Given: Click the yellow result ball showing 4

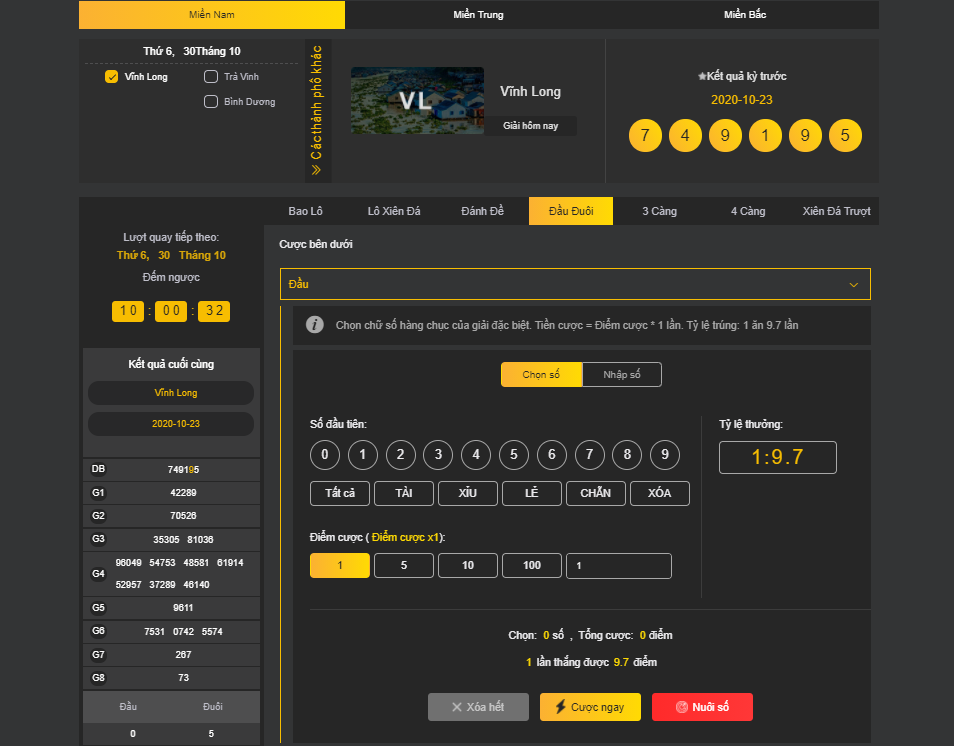Looking at the screenshot, I should click(685, 134).
